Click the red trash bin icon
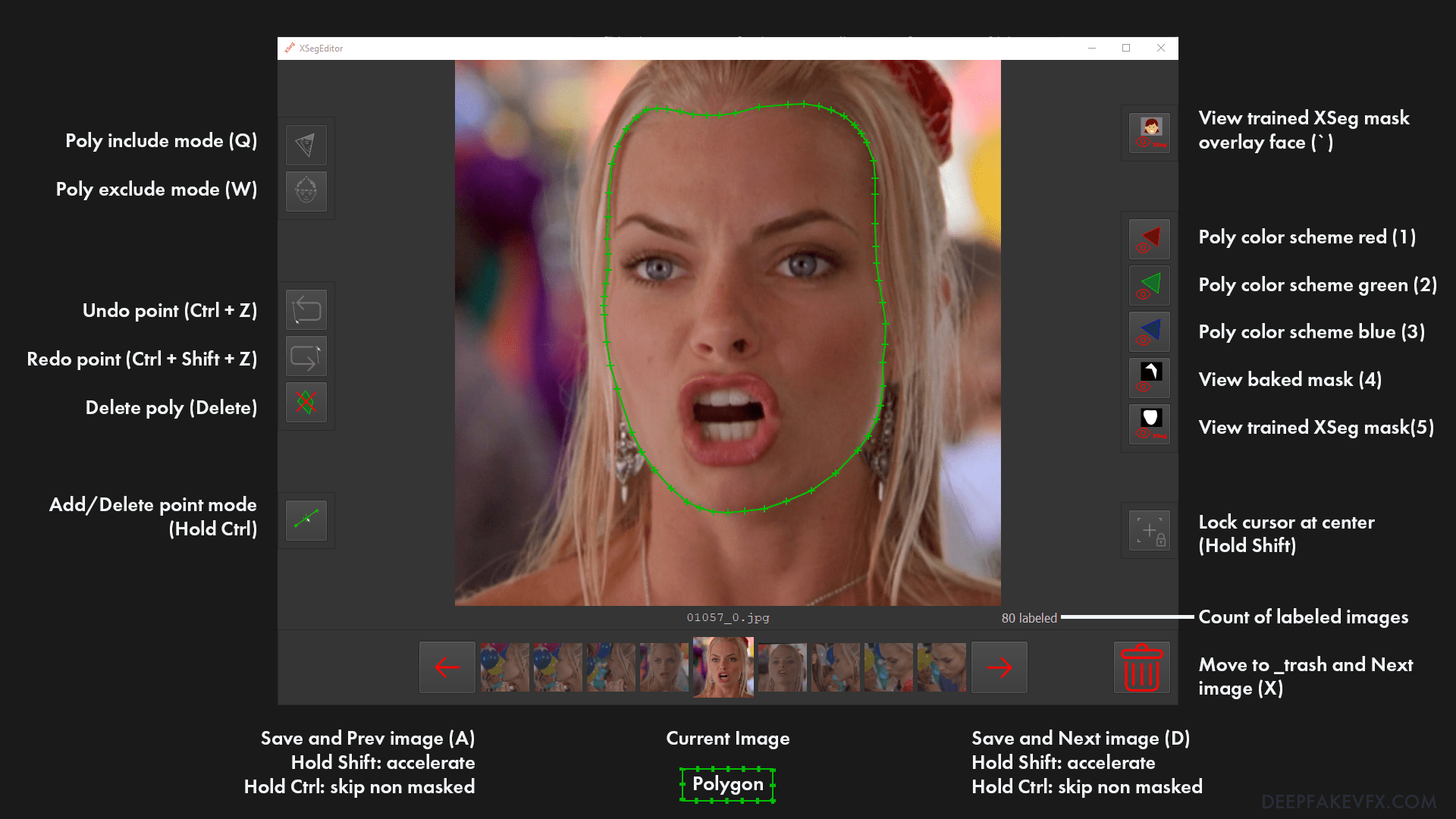1456x819 pixels. click(1141, 667)
